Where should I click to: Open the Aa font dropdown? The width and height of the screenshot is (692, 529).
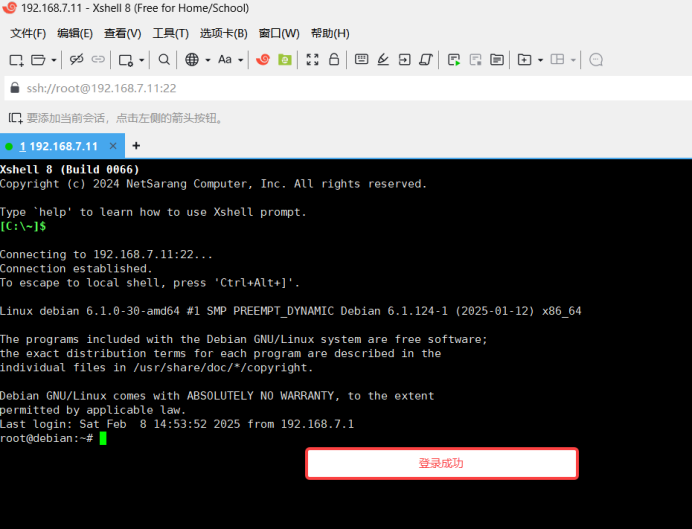[x=241, y=60]
